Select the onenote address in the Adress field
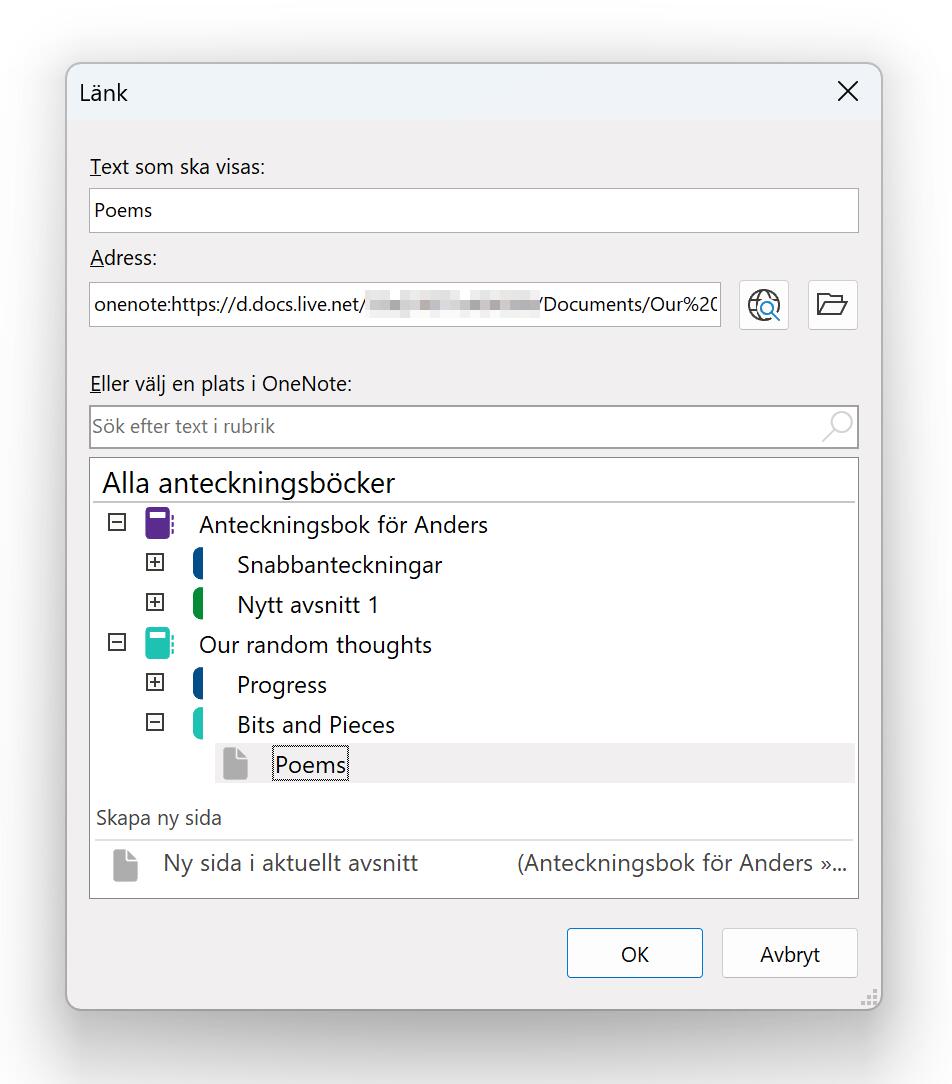This screenshot has width=952, height=1084. tap(404, 304)
